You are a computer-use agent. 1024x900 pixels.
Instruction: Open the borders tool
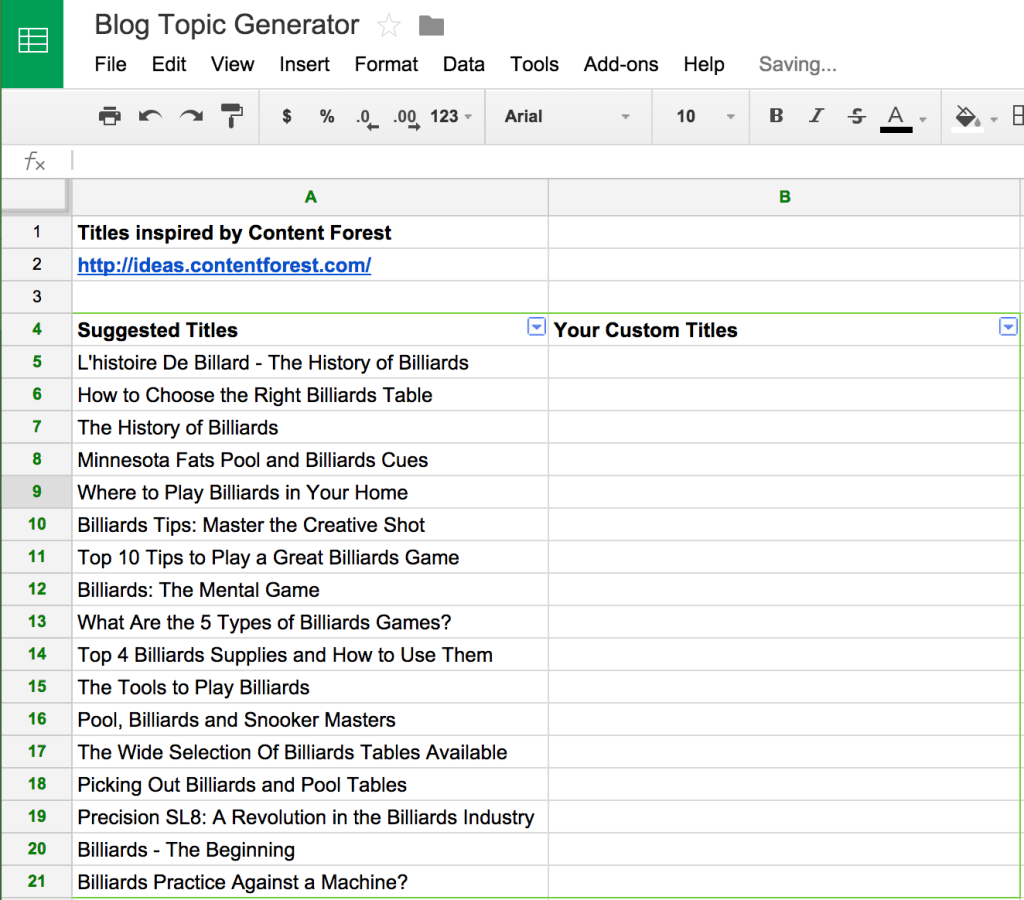pyautogui.click(x=1017, y=116)
